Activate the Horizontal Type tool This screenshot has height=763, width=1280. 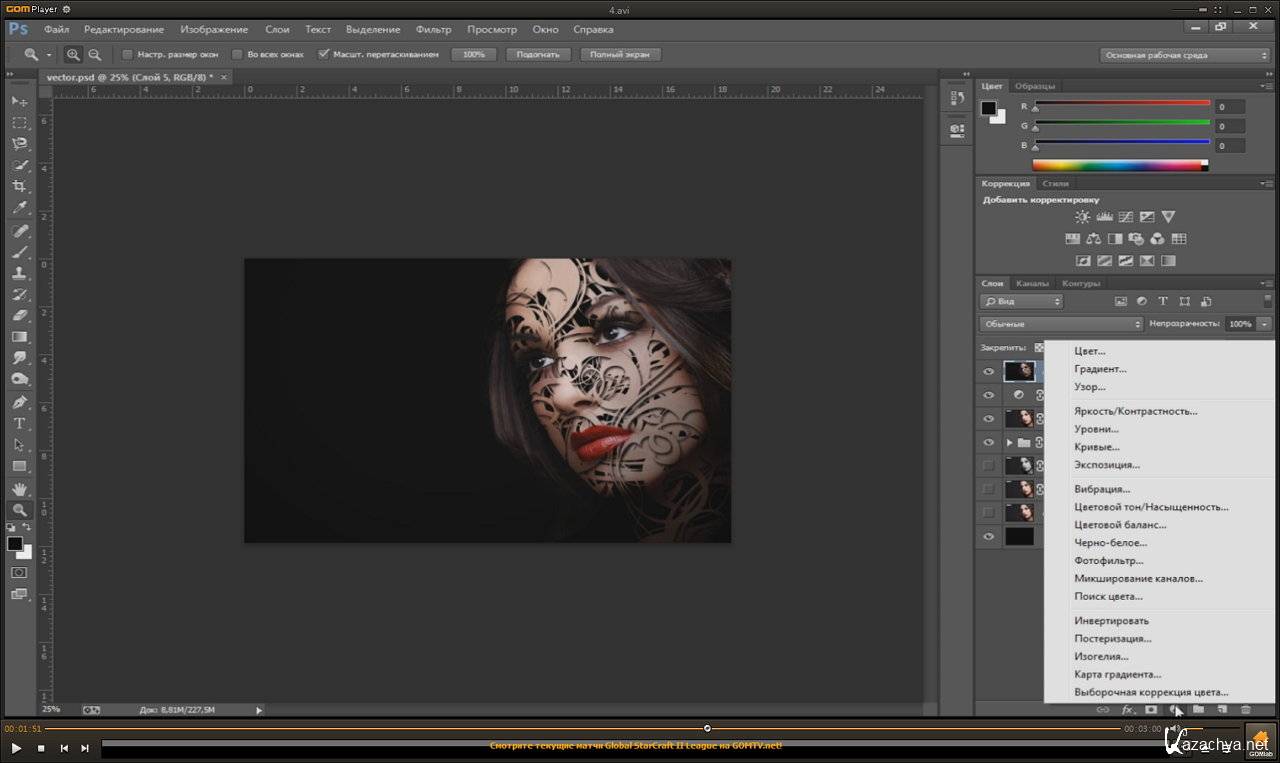(19, 423)
